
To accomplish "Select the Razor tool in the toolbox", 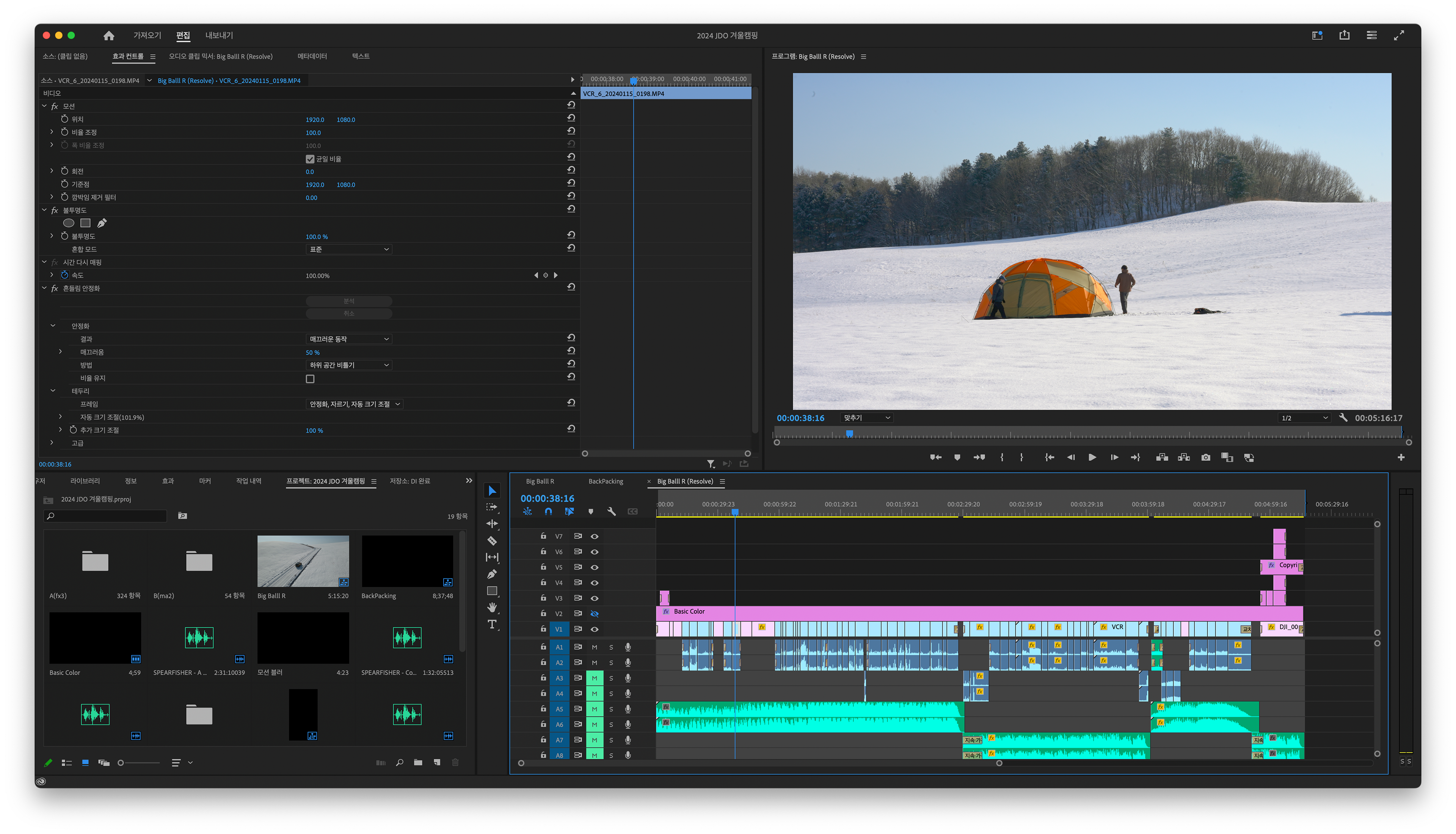I will 492,540.
